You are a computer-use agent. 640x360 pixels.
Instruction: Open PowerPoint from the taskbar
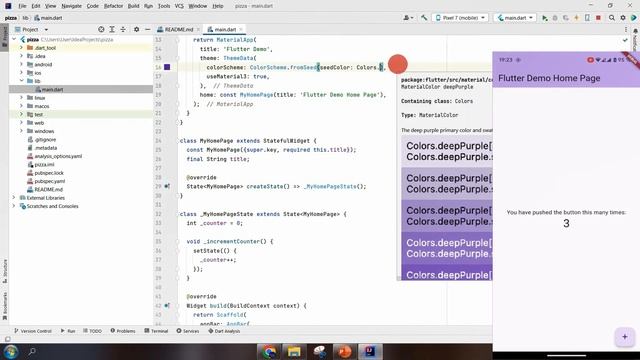[345, 352]
